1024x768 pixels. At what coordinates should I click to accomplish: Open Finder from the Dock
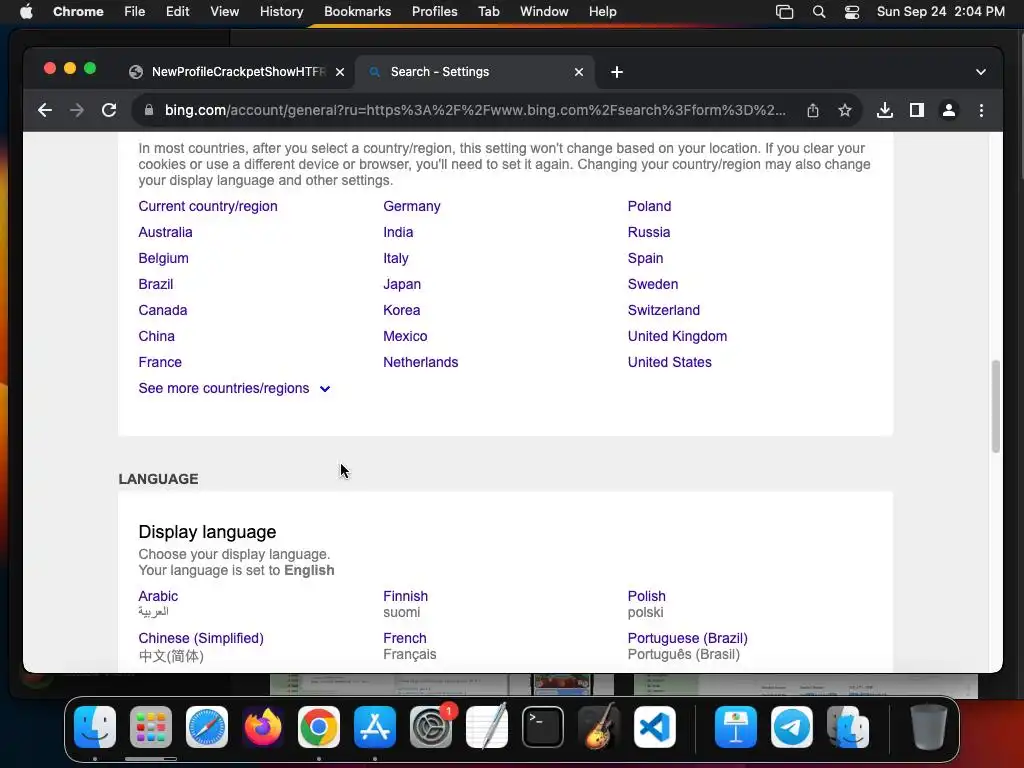(95, 727)
